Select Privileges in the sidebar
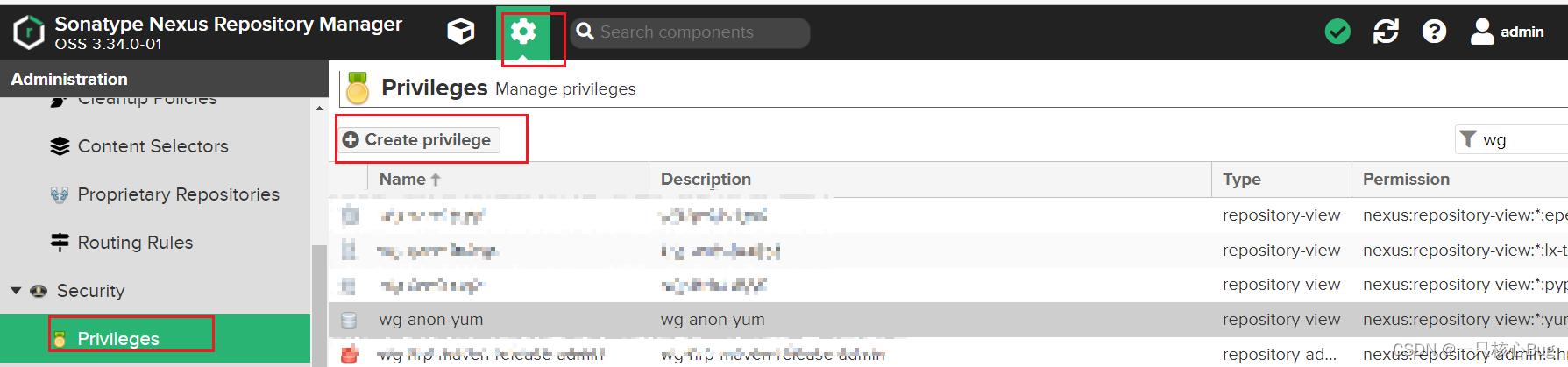The width and height of the screenshot is (1568, 367). (x=118, y=339)
